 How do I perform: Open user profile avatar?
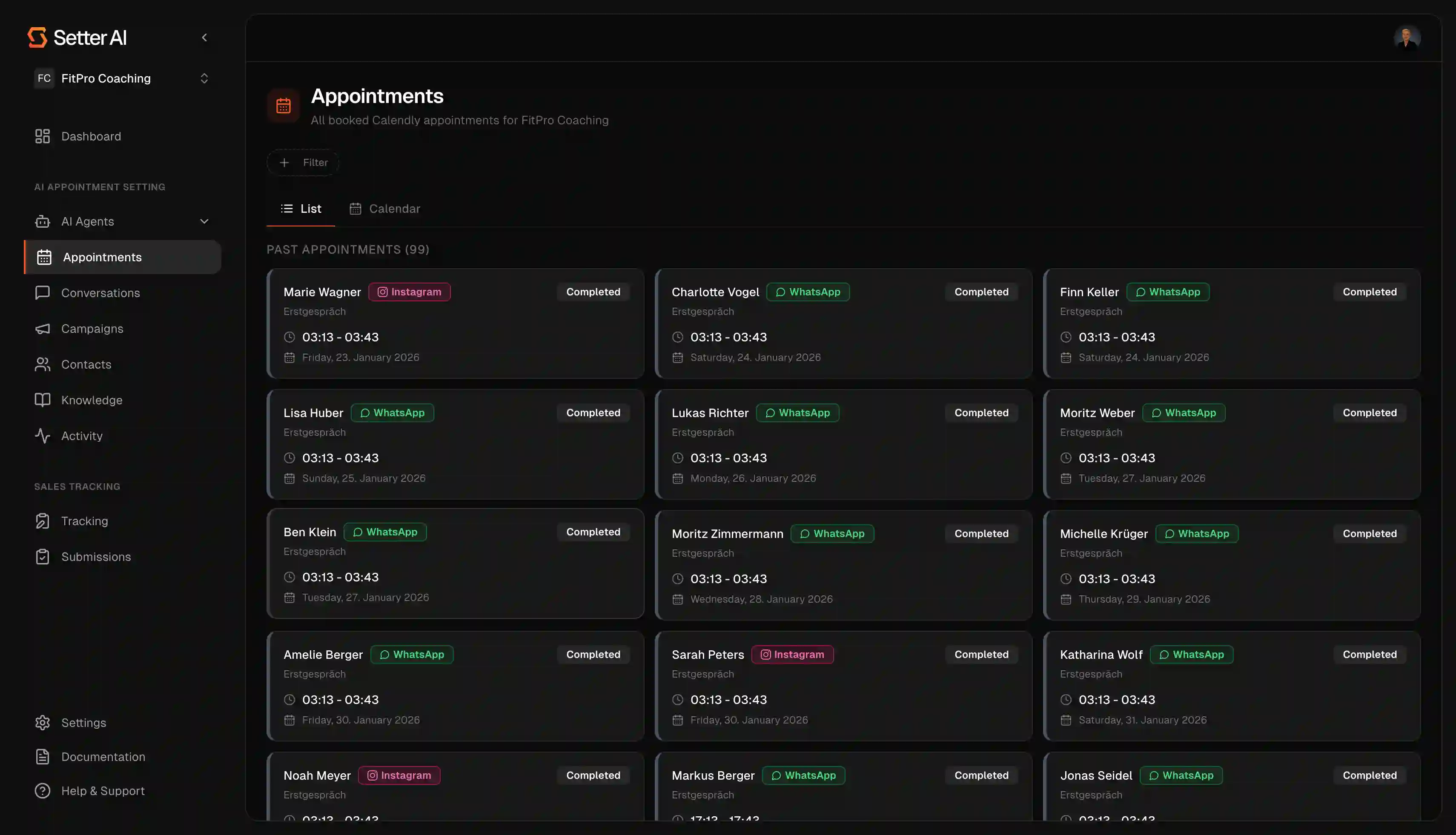point(1407,38)
